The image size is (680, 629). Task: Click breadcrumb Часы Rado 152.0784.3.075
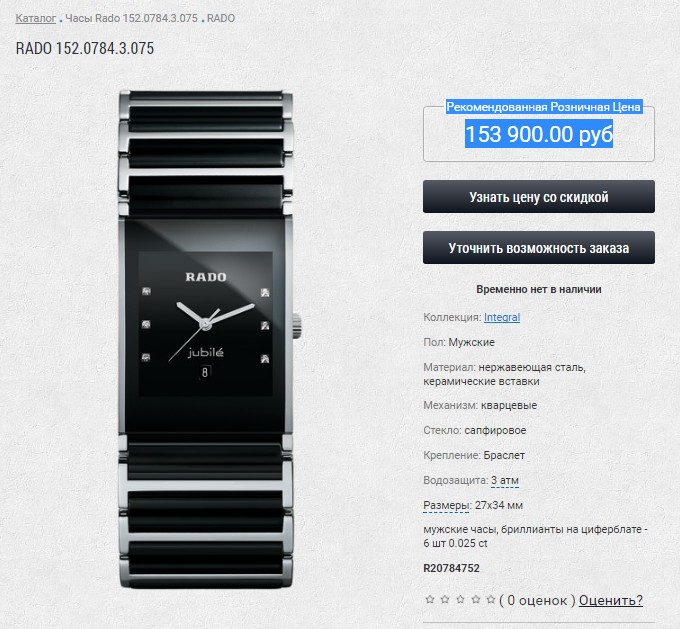[131, 18]
